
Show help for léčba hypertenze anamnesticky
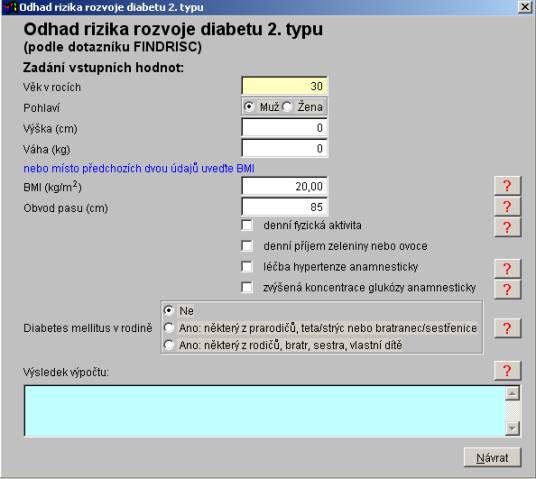click(508, 269)
